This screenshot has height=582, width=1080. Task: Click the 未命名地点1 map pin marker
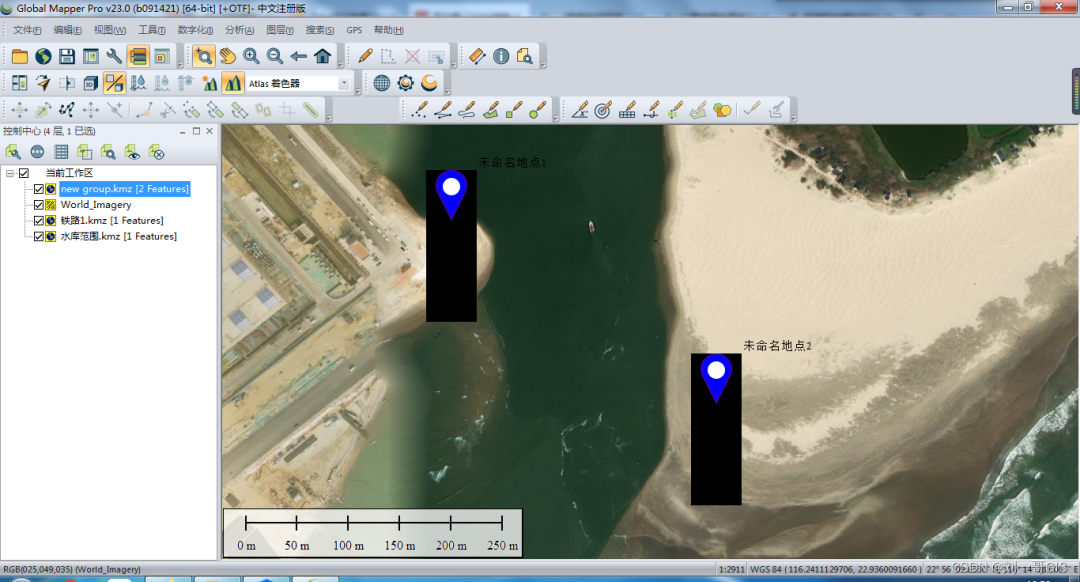point(451,195)
